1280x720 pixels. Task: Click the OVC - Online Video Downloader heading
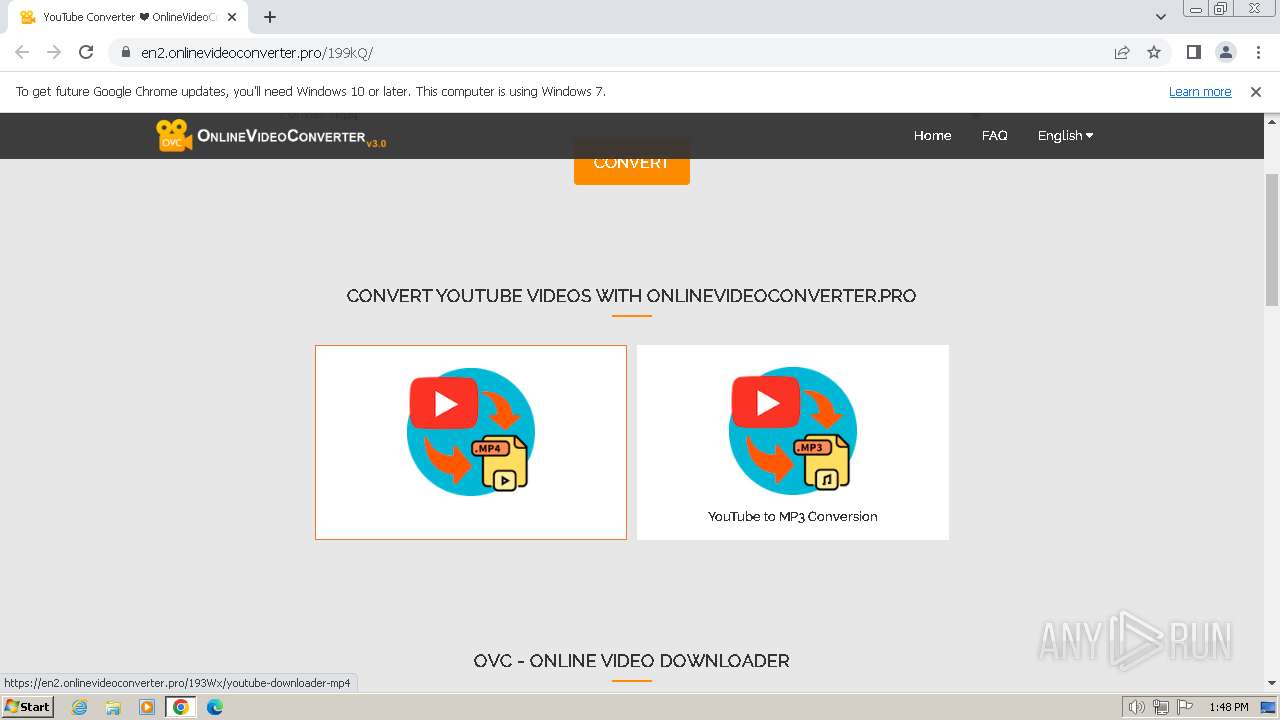[x=631, y=661]
